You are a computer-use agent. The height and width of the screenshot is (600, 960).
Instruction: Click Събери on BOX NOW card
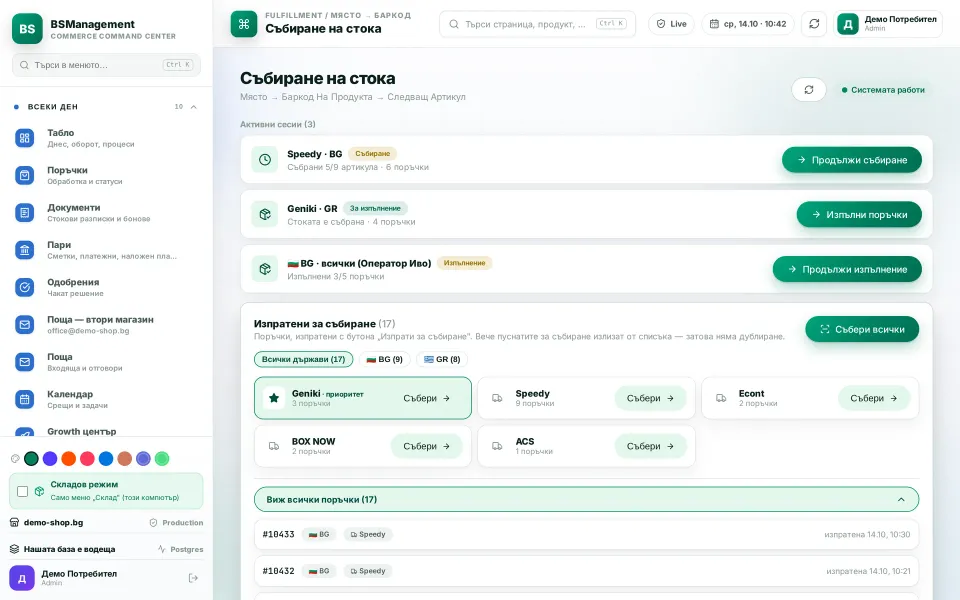[x=427, y=446]
